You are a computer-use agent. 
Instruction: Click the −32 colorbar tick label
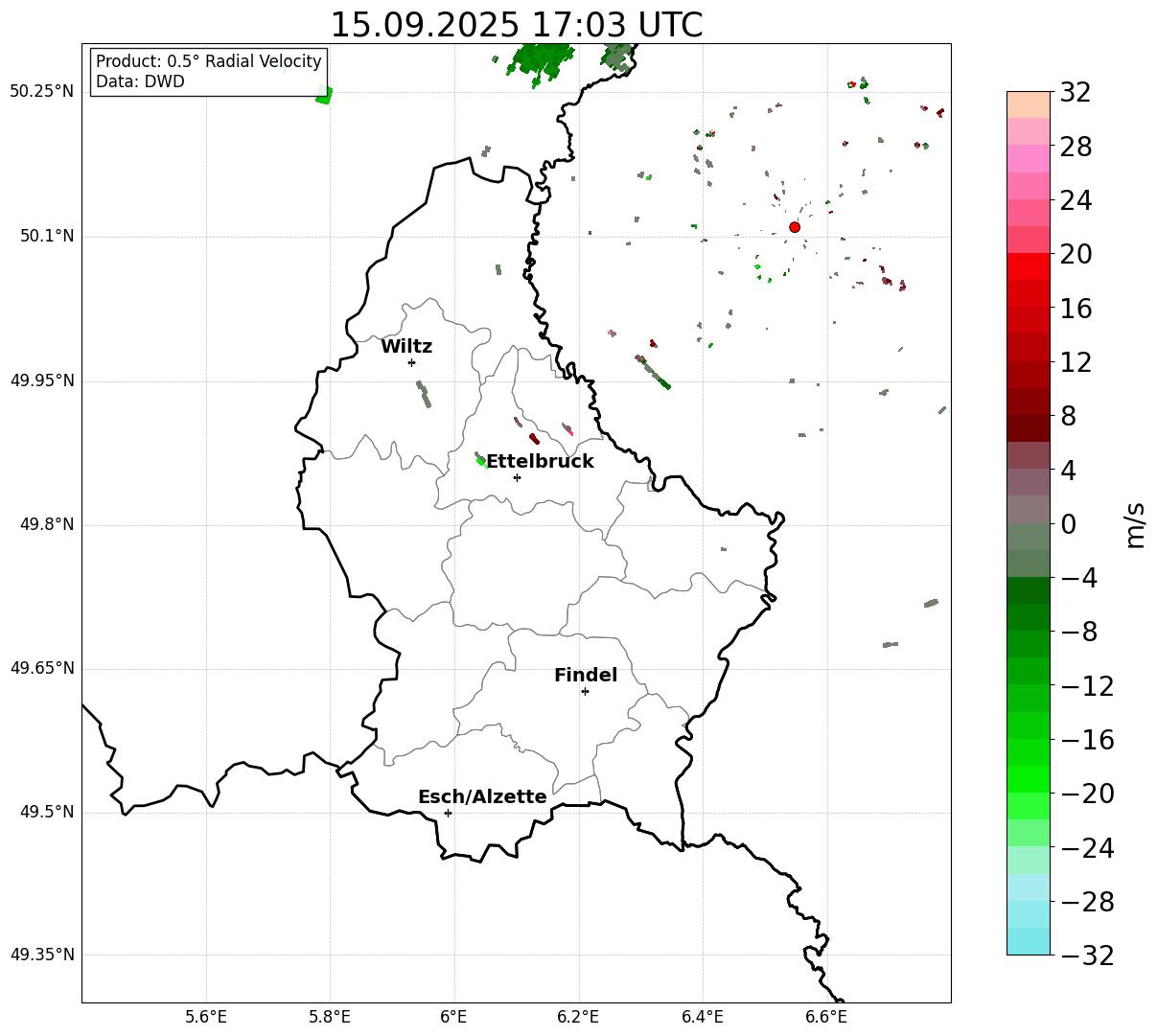pos(1087,955)
